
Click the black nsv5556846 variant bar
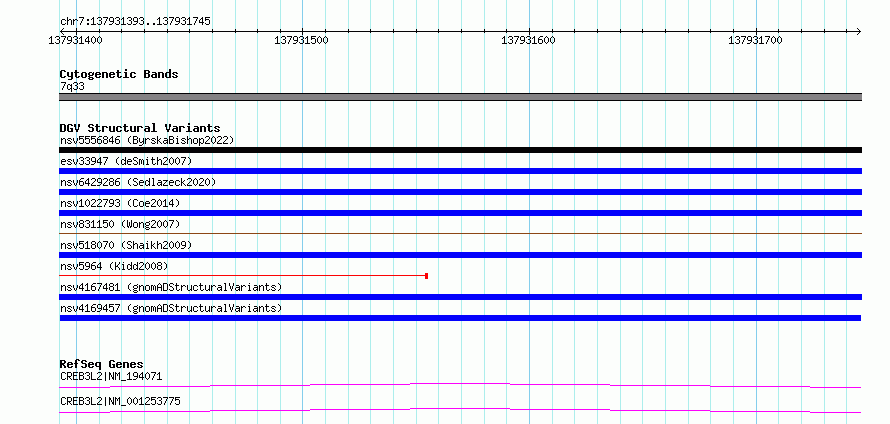point(460,150)
